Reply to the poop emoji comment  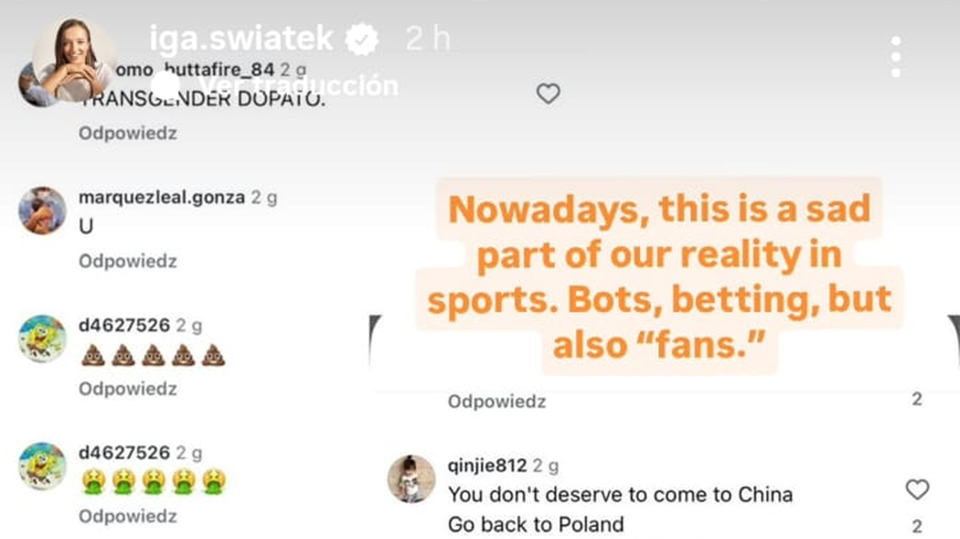tap(128, 389)
